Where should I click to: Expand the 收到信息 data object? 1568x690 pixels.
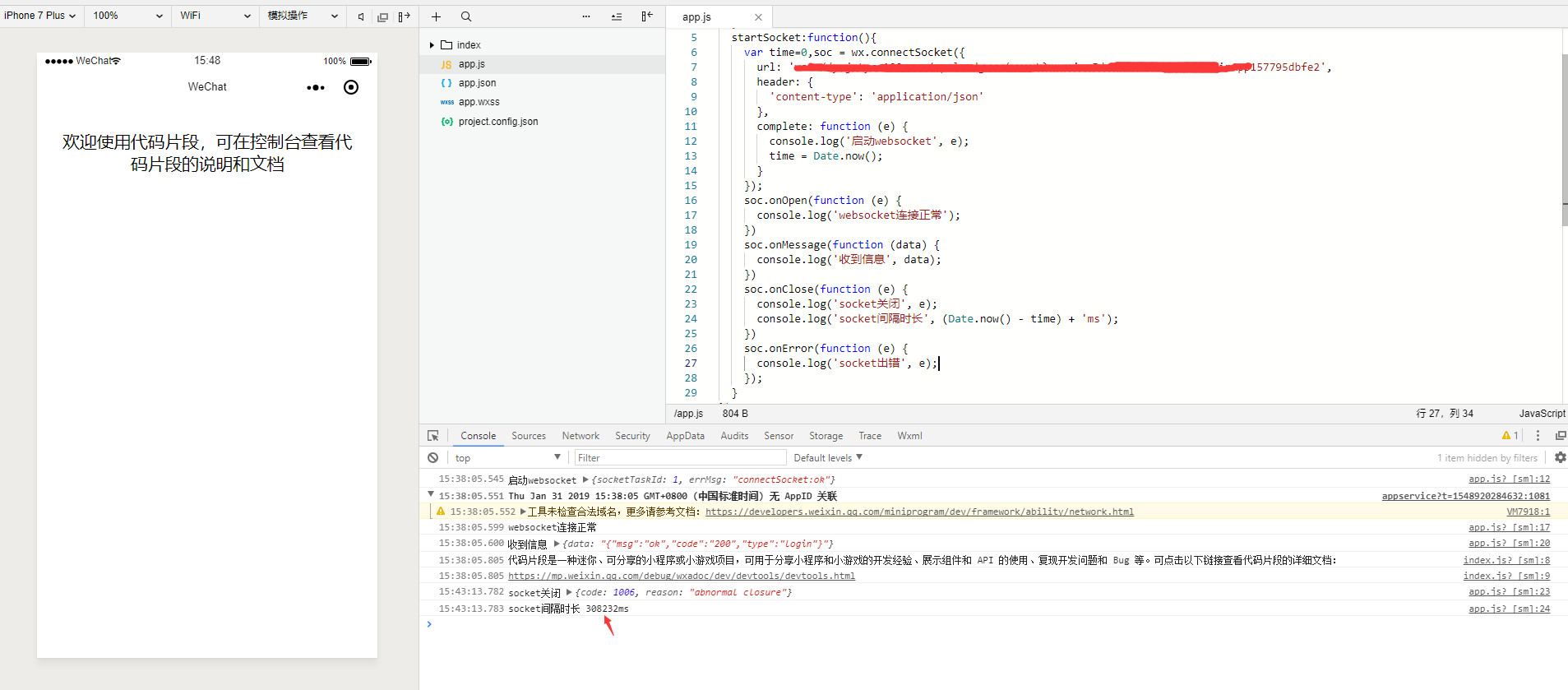pyautogui.click(x=557, y=544)
